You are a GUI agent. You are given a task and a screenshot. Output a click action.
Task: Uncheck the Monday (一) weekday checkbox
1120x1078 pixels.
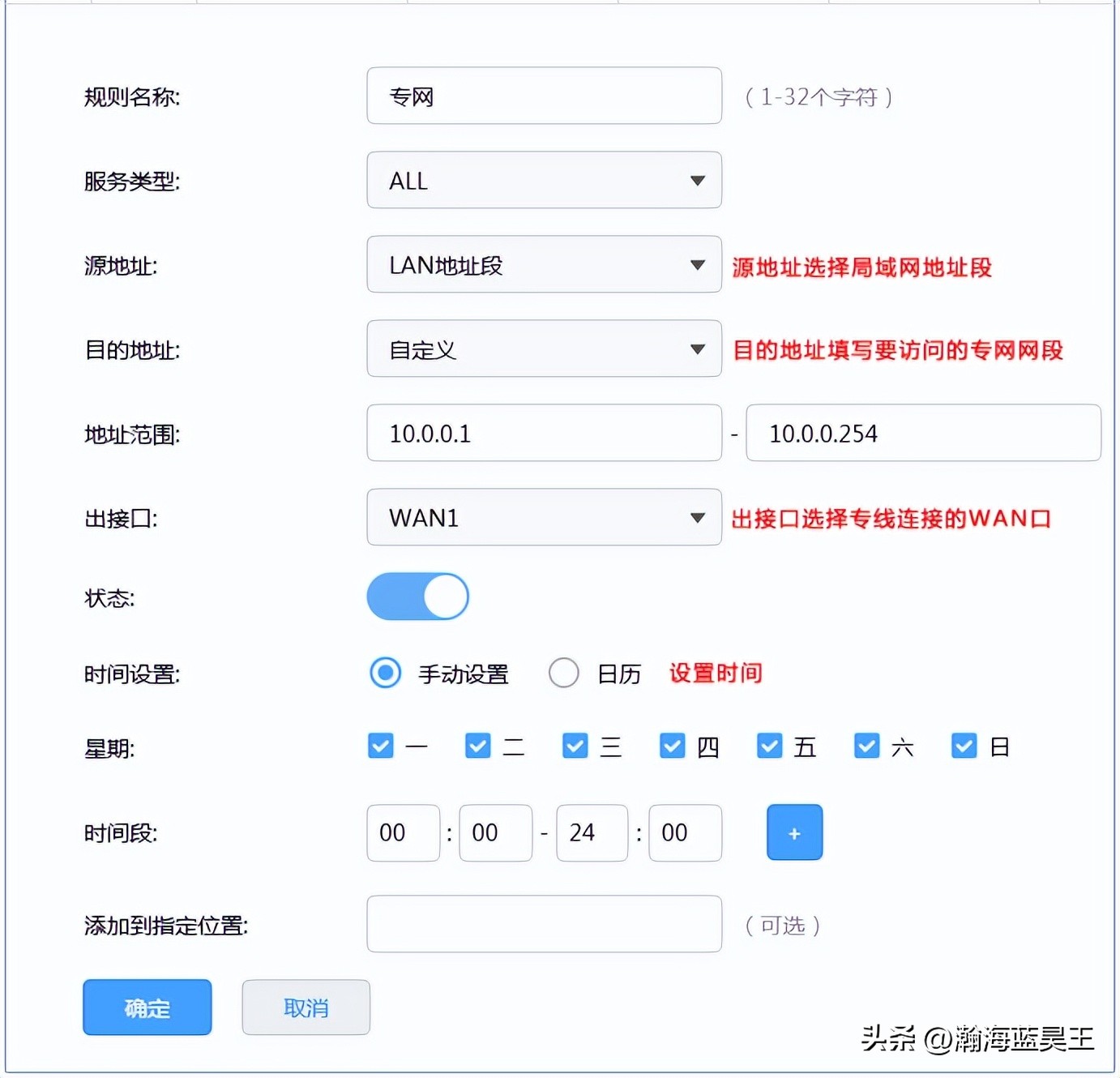[x=380, y=746]
